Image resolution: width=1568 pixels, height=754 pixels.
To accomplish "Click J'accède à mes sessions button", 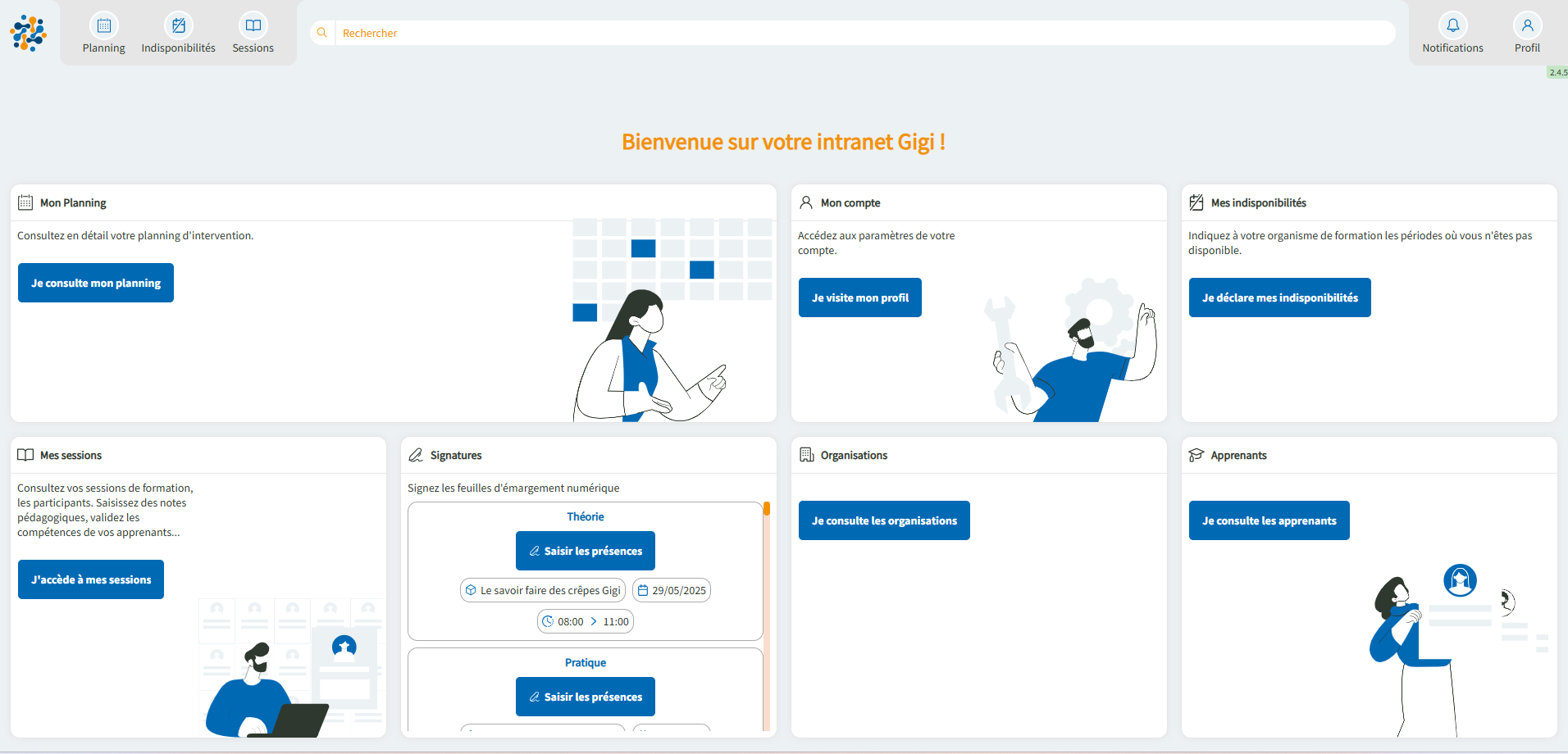I will [91, 579].
